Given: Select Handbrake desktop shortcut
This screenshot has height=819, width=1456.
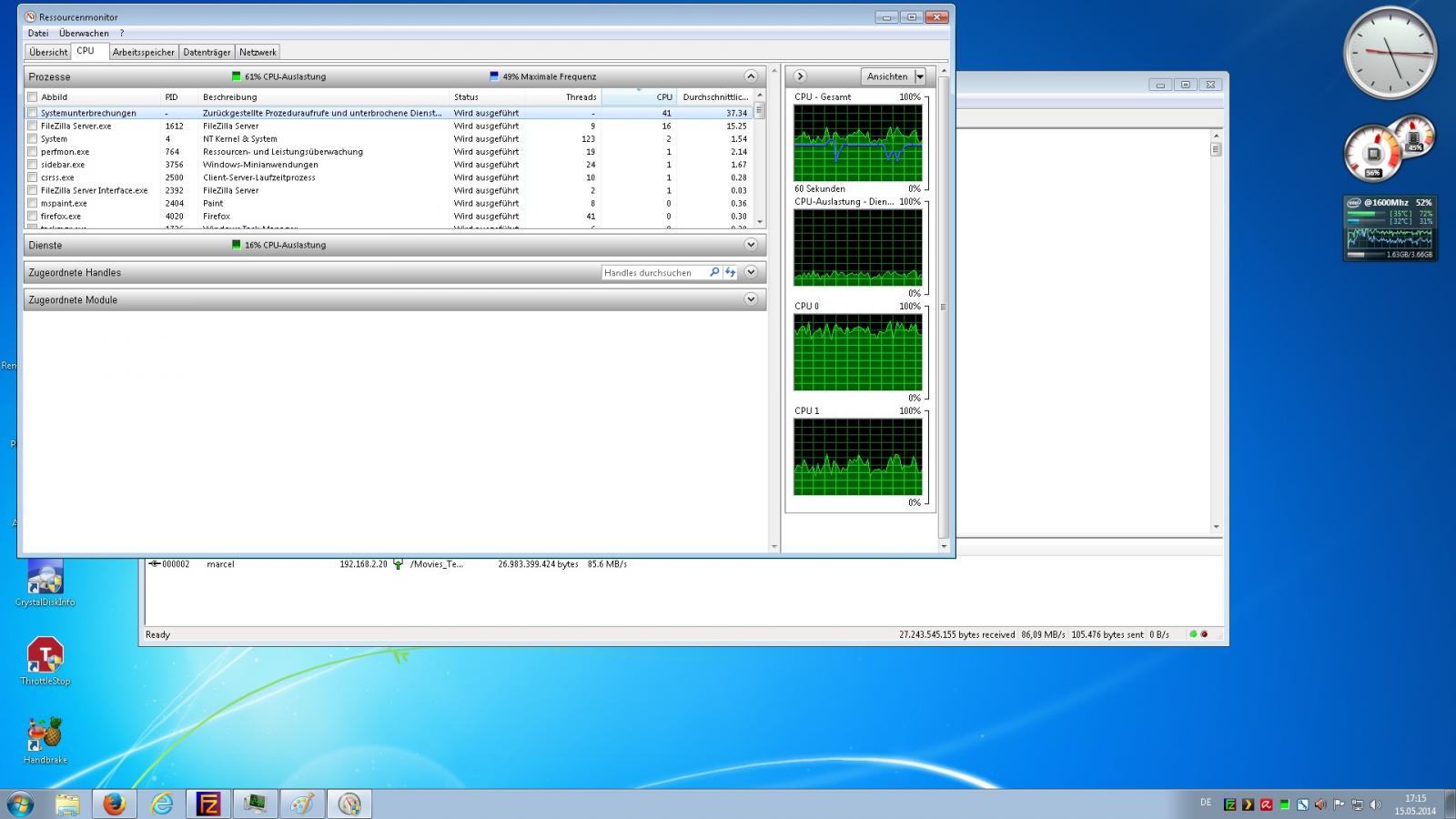Looking at the screenshot, I should tap(45, 740).
